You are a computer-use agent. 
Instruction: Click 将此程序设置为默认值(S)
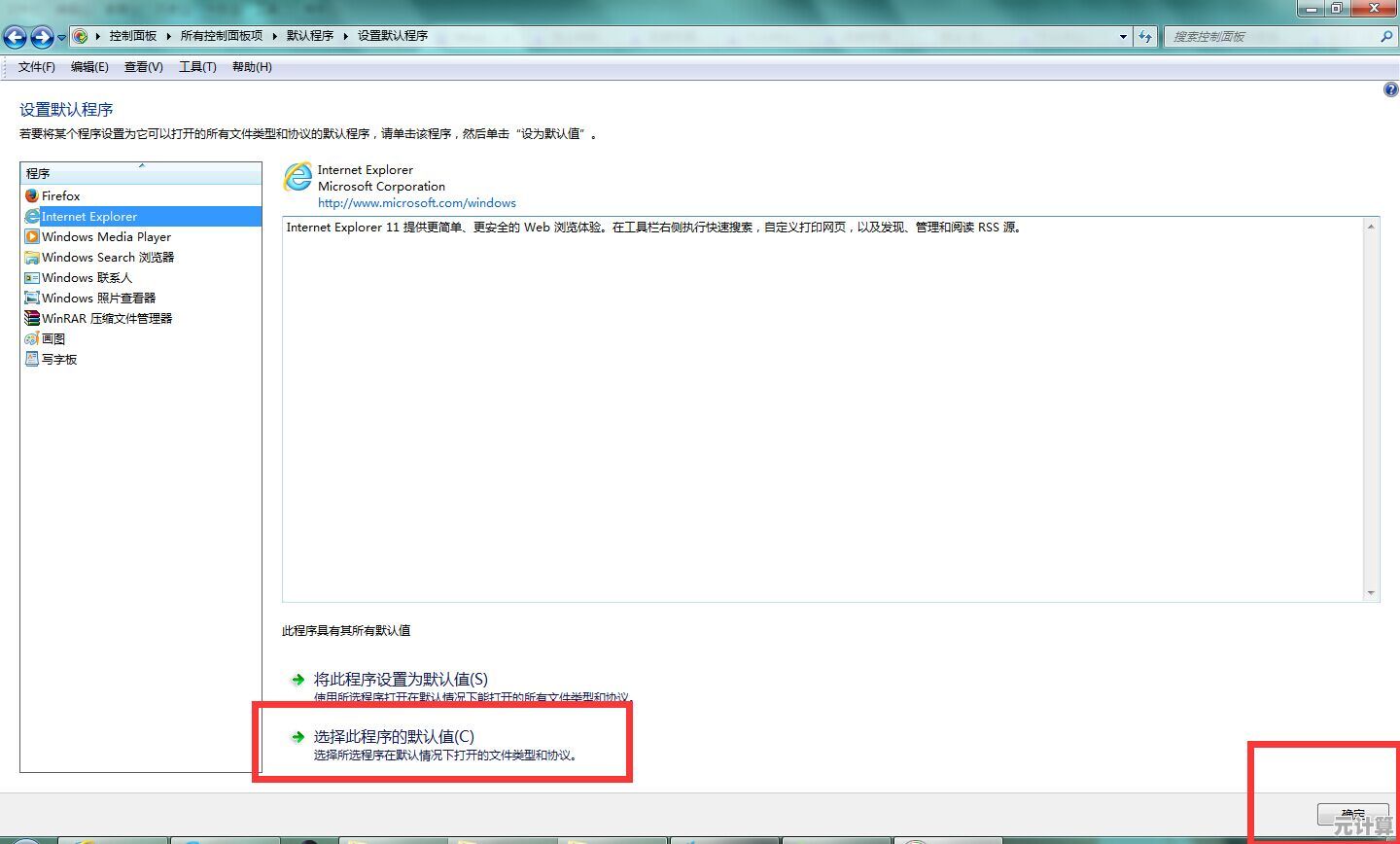[401, 679]
